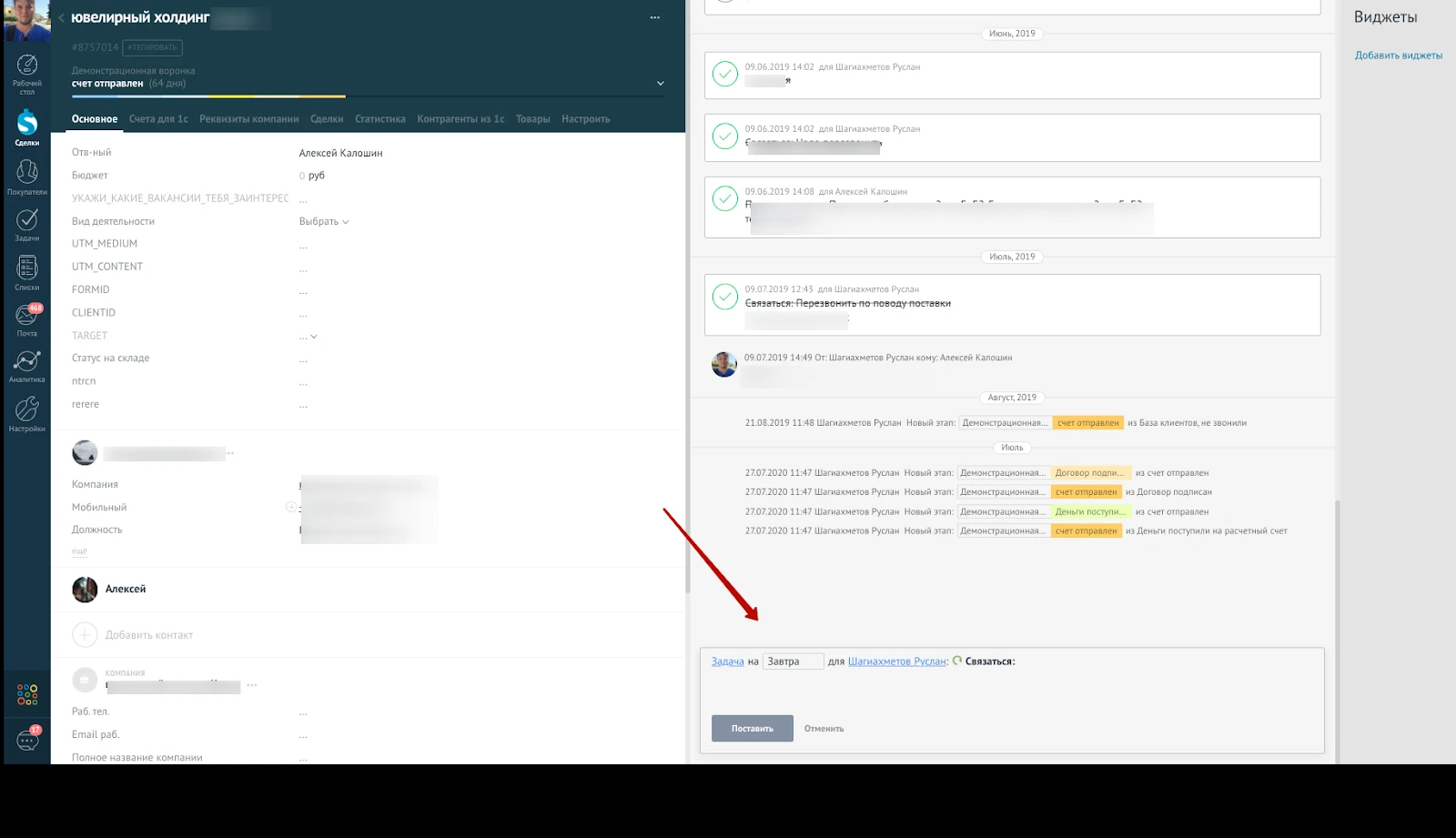Open the chat notifications bubble icon
This screenshot has height=838, width=1456.
point(27,739)
